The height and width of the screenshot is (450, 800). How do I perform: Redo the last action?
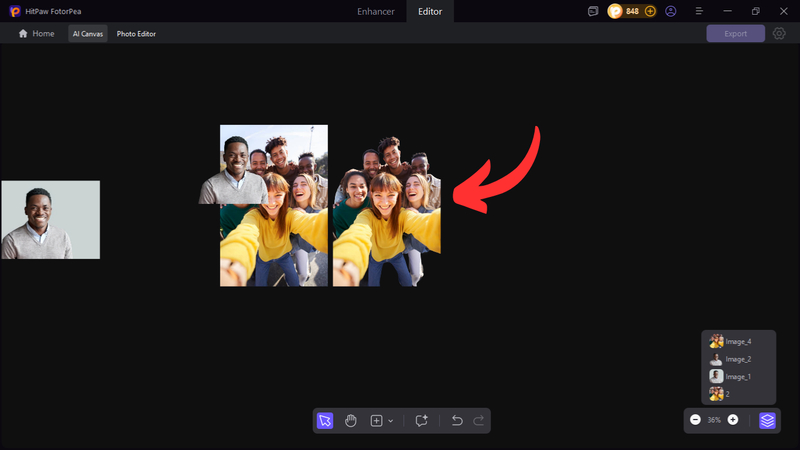(479, 421)
